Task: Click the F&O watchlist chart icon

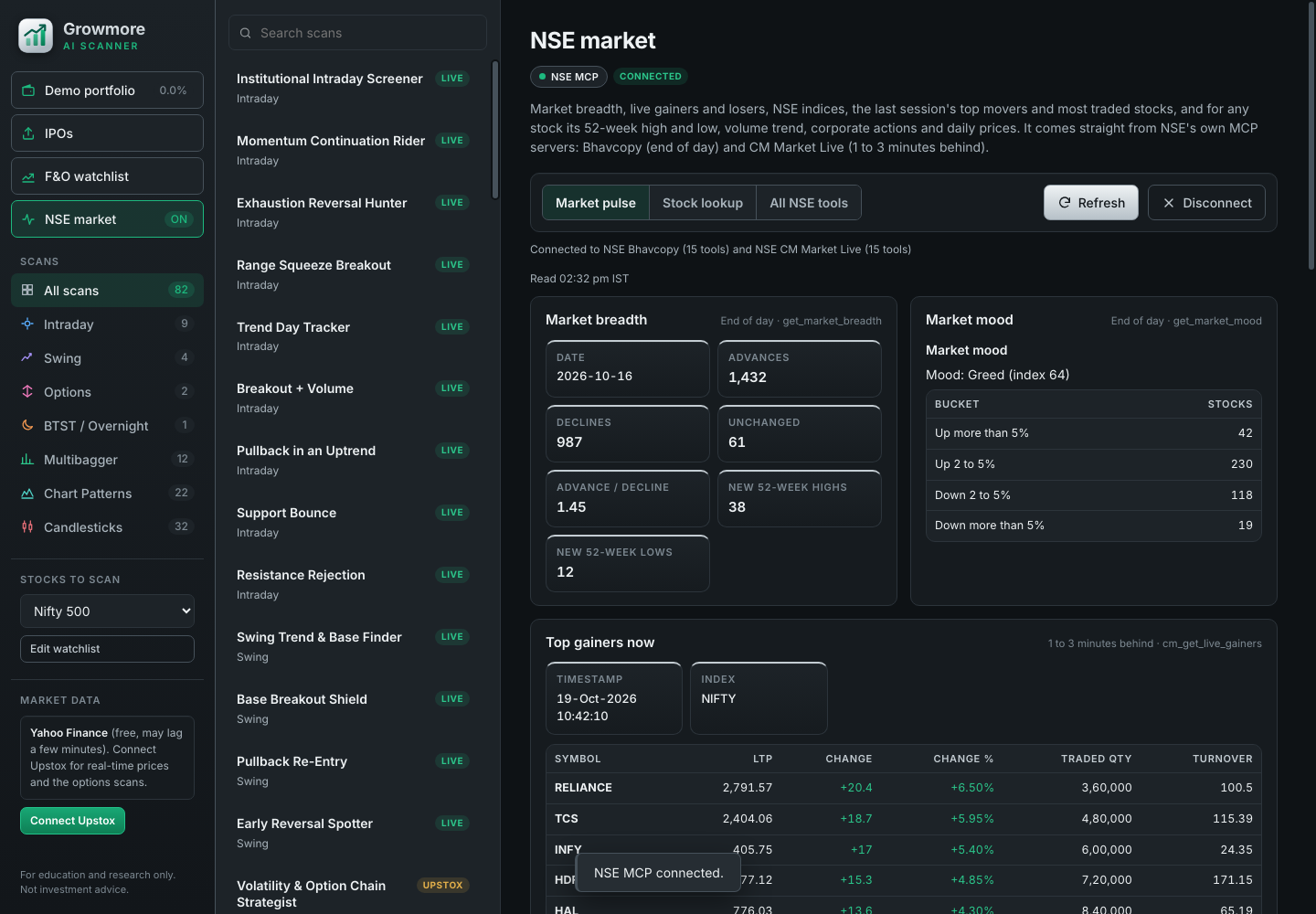Action: point(28,176)
